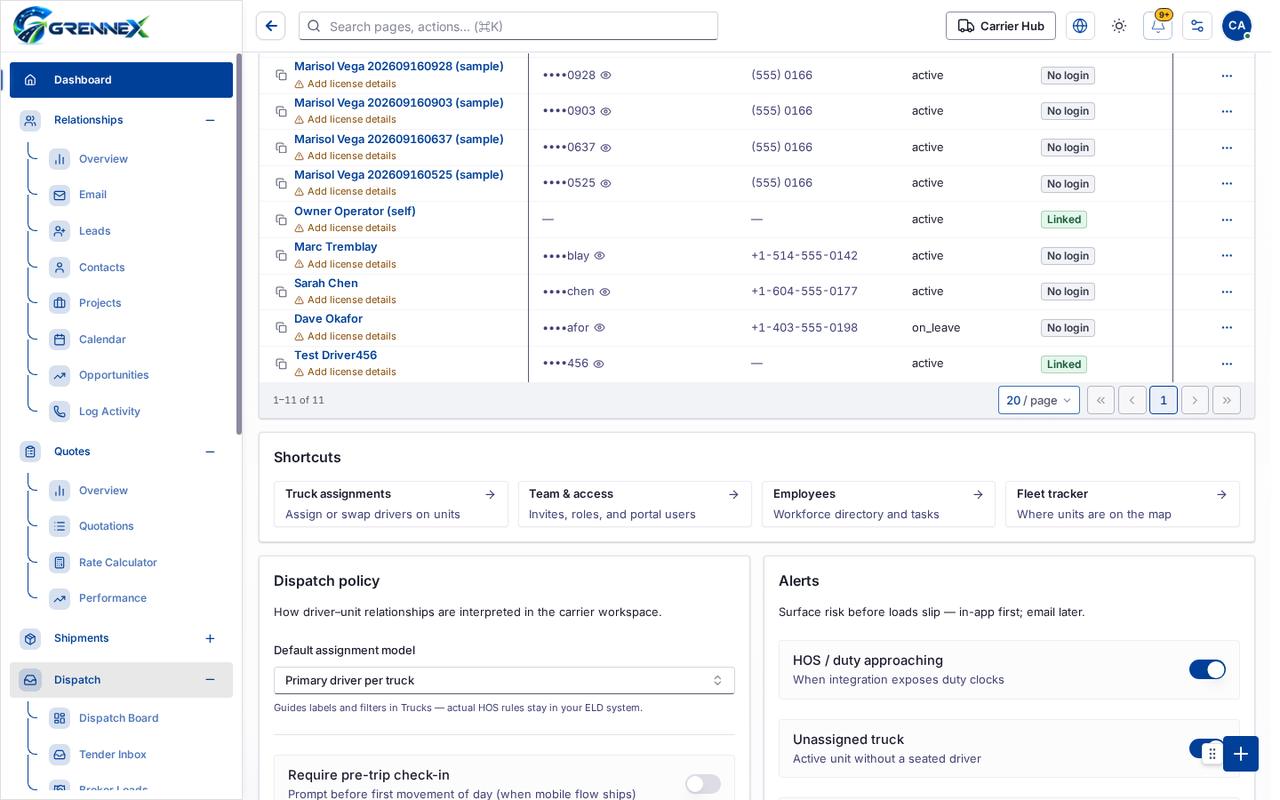The width and height of the screenshot is (1280, 800).
Task: Click the search pages input field
Action: [x=508, y=26]
